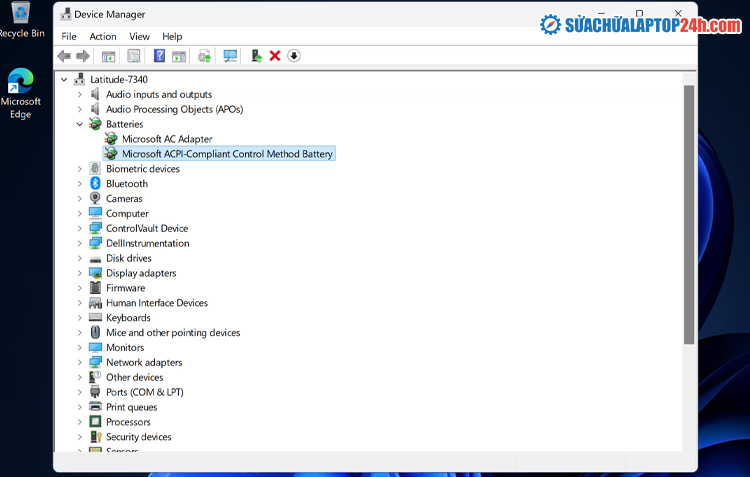The image size is (750, 477).
Task: Click the Biometric devices fingerprint icon
Action: click(95, 168)
